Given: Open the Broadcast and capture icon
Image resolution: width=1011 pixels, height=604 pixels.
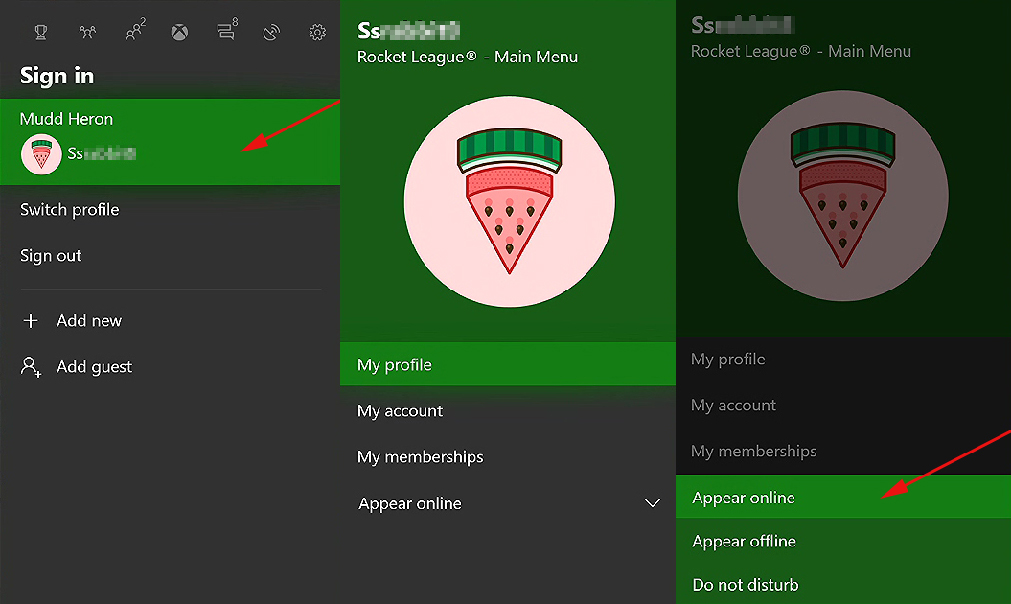Looking at the screenshot, I should (271, 32).
